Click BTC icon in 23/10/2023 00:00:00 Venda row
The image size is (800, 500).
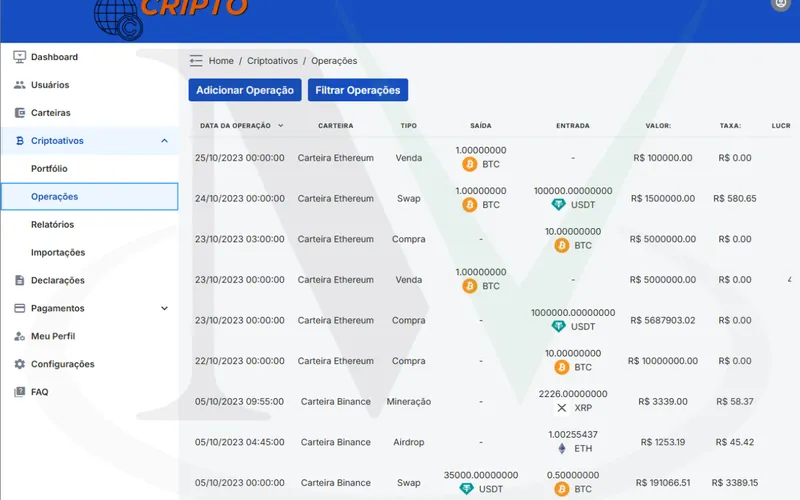pyautogui.click(x=469, y=286)
